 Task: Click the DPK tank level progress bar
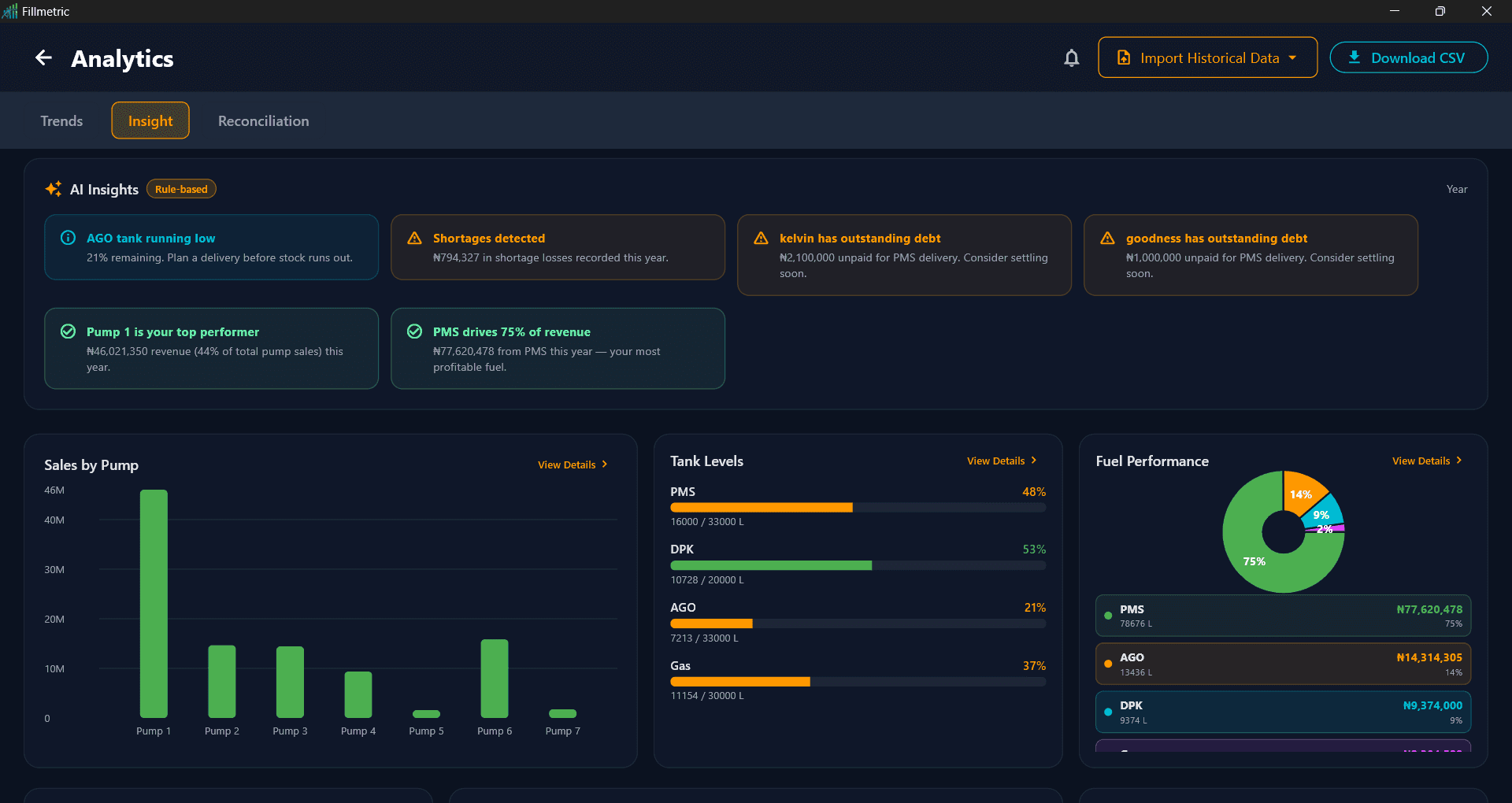click(x=858, y=565)
